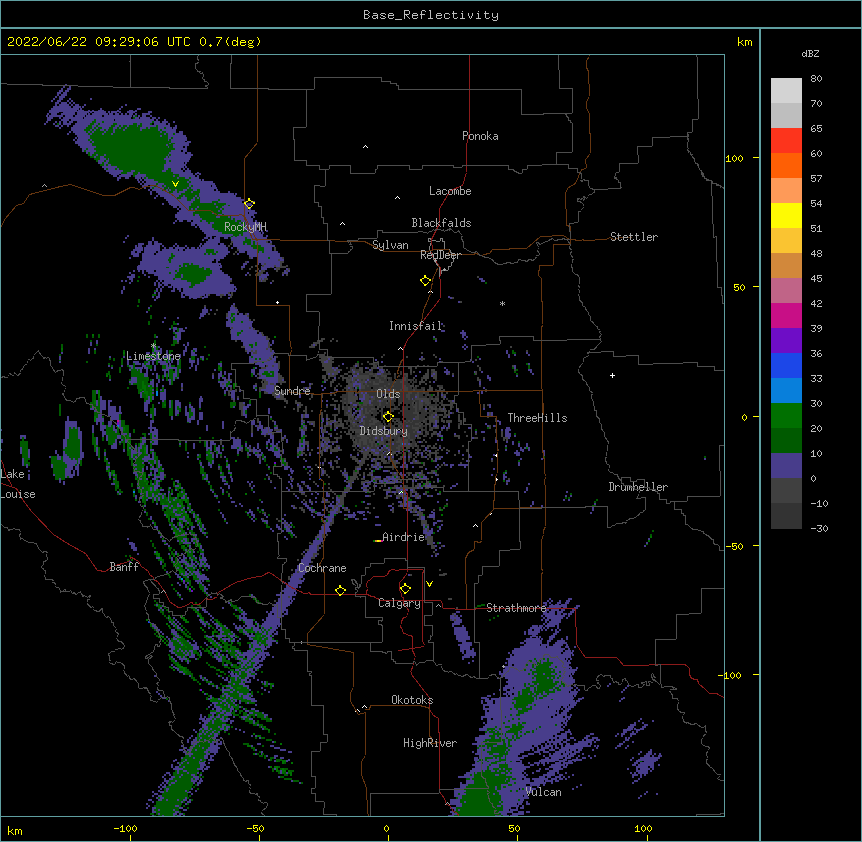The width and height of the screenshot is (862, 842).
Task: Click the ThreeHills label
Action: click(x=537, y=418)
